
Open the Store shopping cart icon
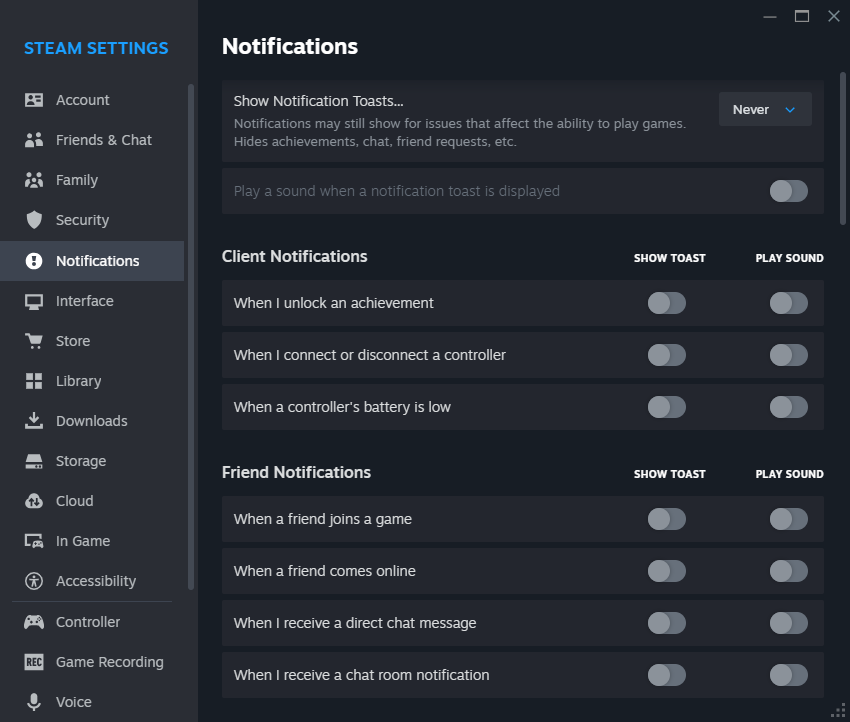(34, 341)
